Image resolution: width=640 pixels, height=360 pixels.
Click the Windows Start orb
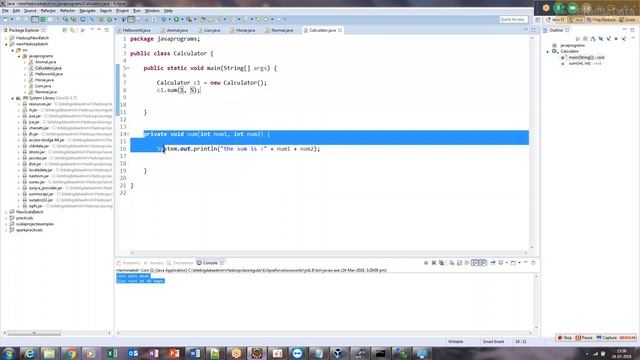(x=9, y=353)
